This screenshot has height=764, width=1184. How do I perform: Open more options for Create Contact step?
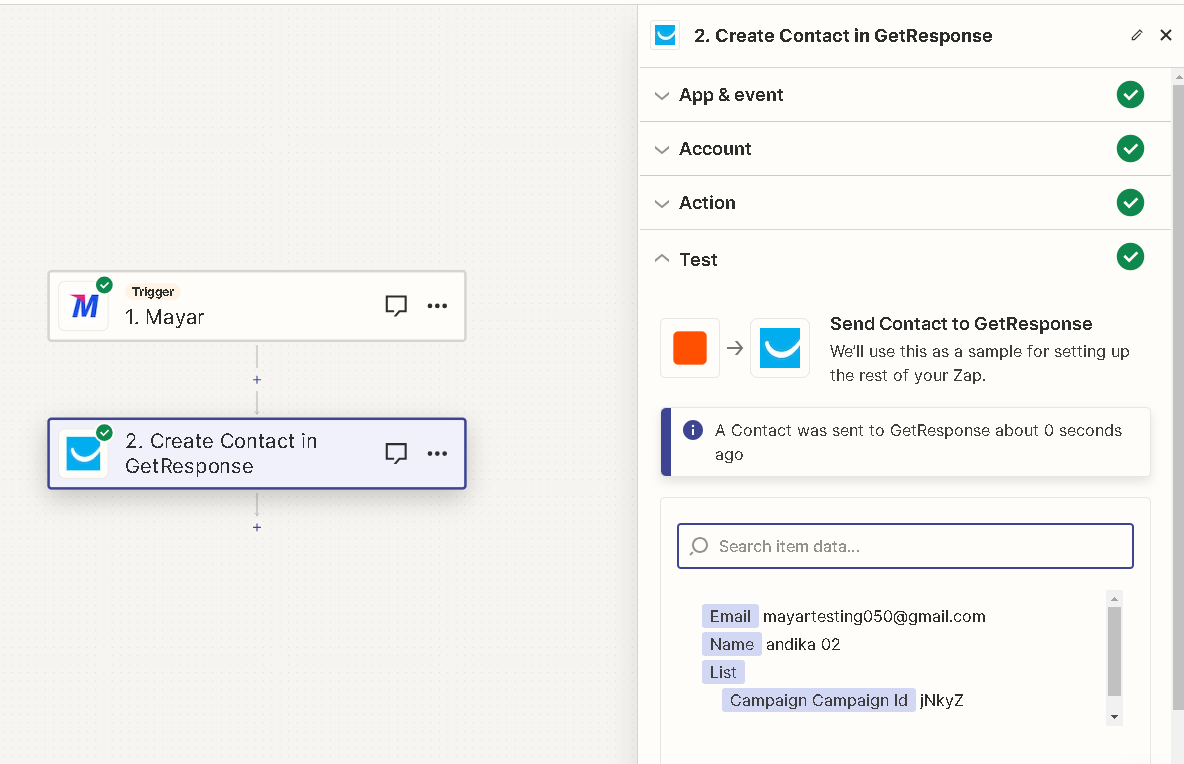coord(437,453)
